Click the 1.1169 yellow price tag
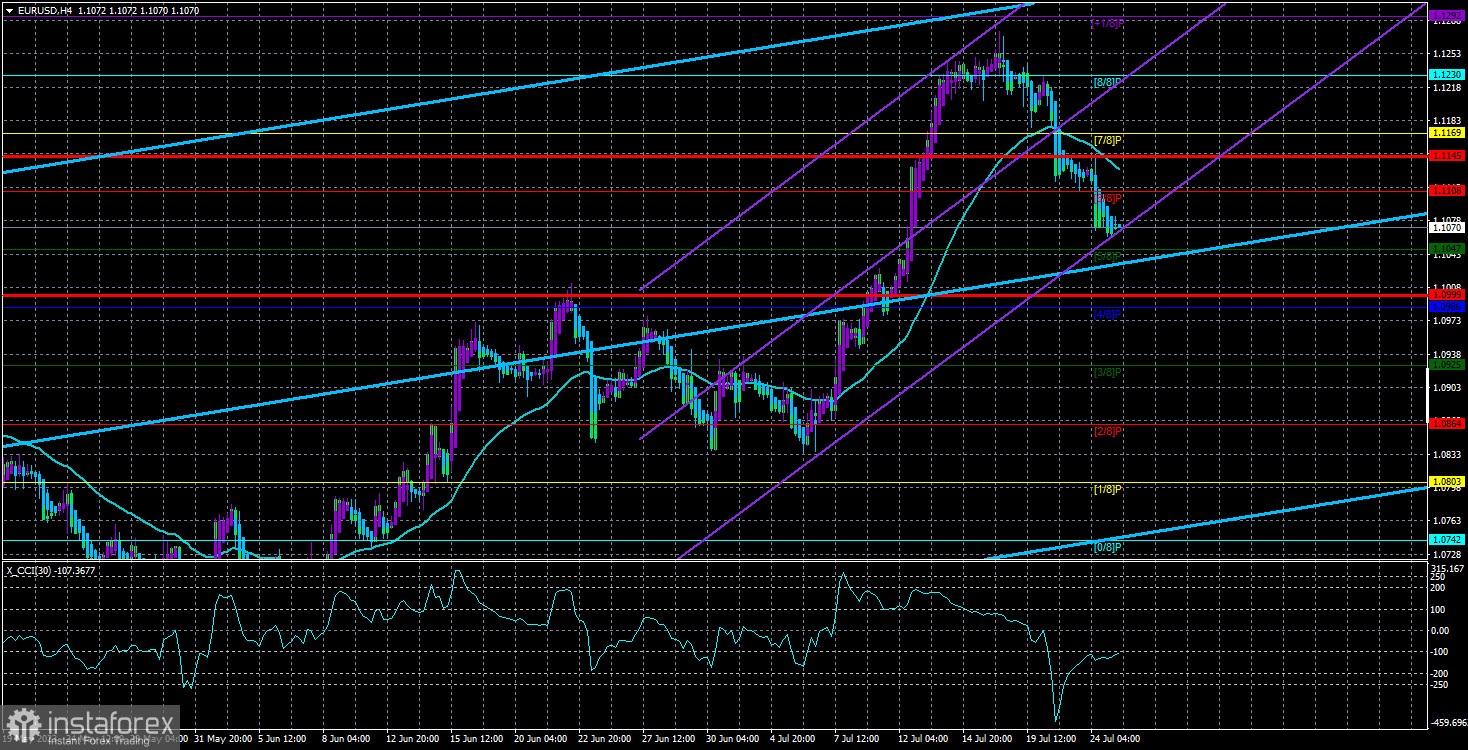Screen dimensions: 1468x750 (x=1447, y=133)
